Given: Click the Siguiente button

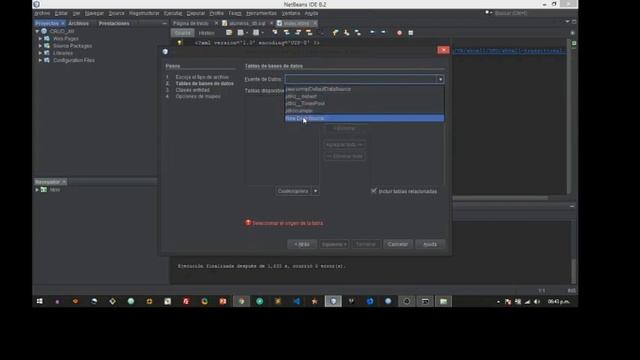Looking at the screenshot, I should (334, 244).
